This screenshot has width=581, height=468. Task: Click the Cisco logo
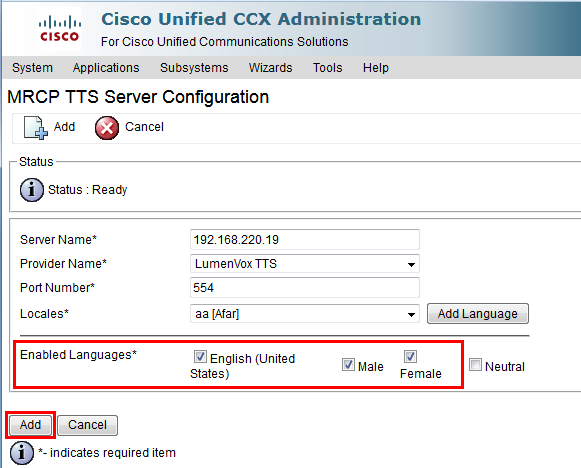pyautogui.click(x=59, y=29)
